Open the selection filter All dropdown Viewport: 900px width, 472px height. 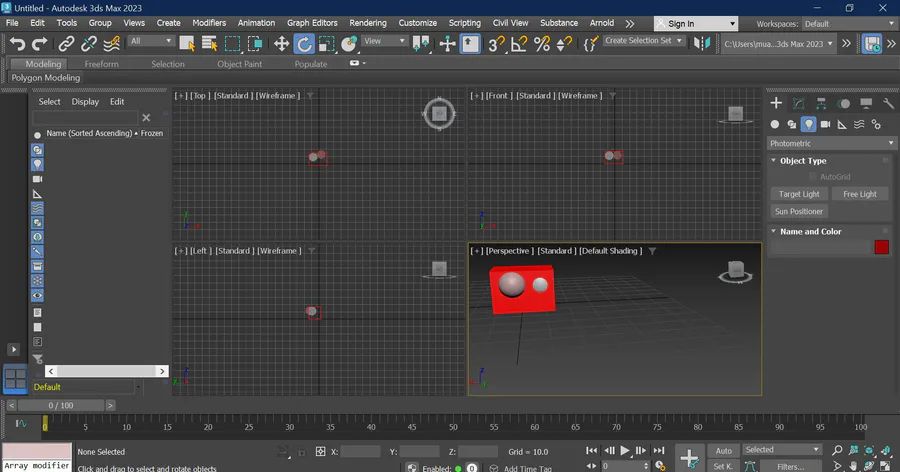pos(150,41)
